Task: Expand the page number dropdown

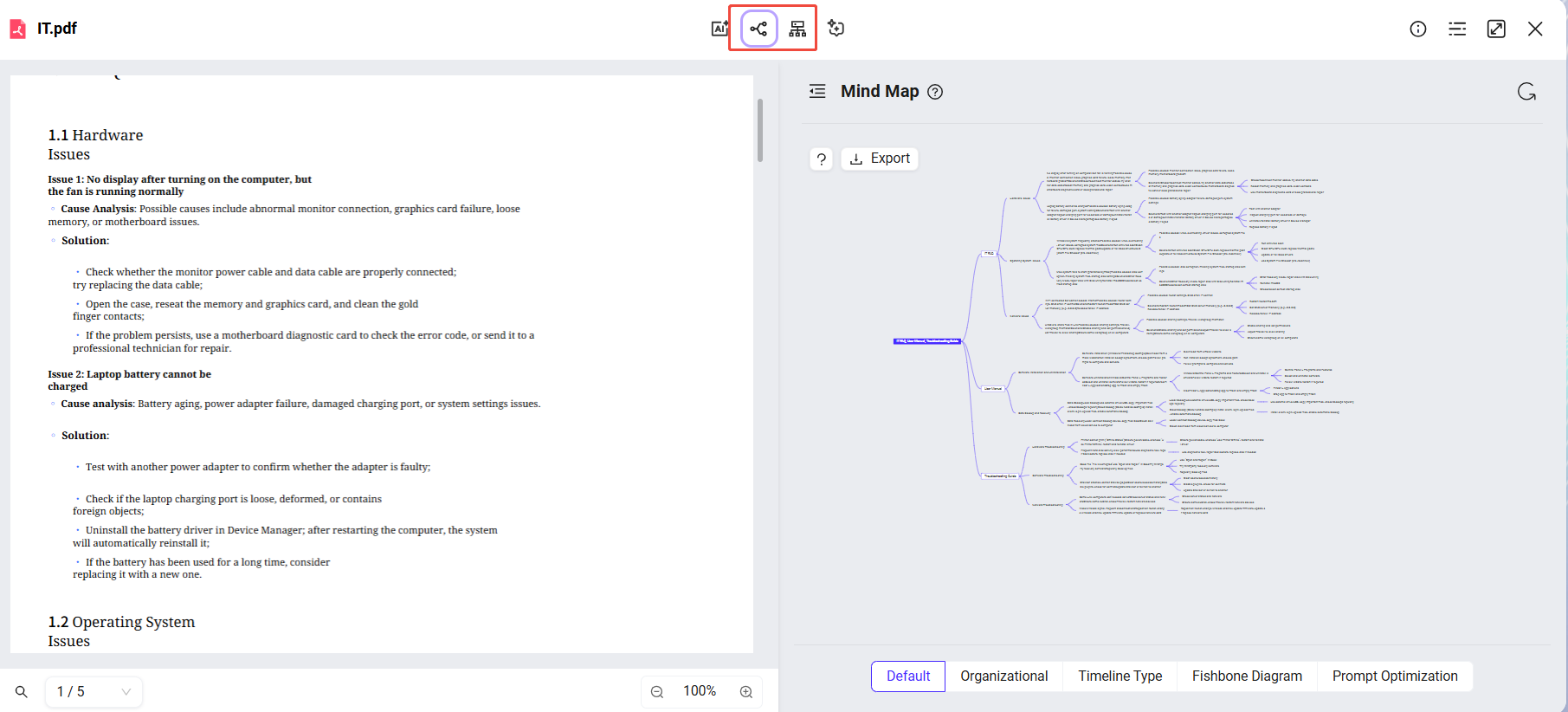Action: coord(126,692)
